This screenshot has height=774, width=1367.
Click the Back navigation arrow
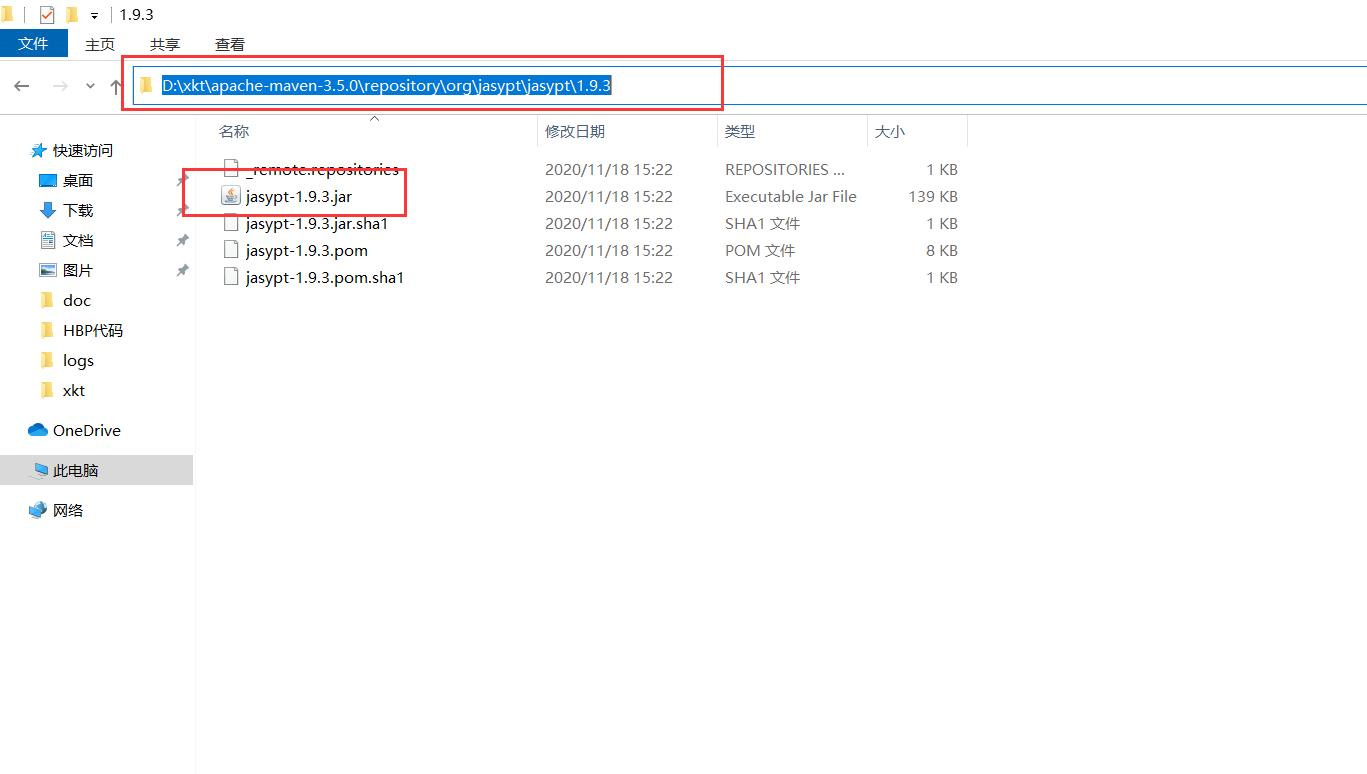click(22, 86)
